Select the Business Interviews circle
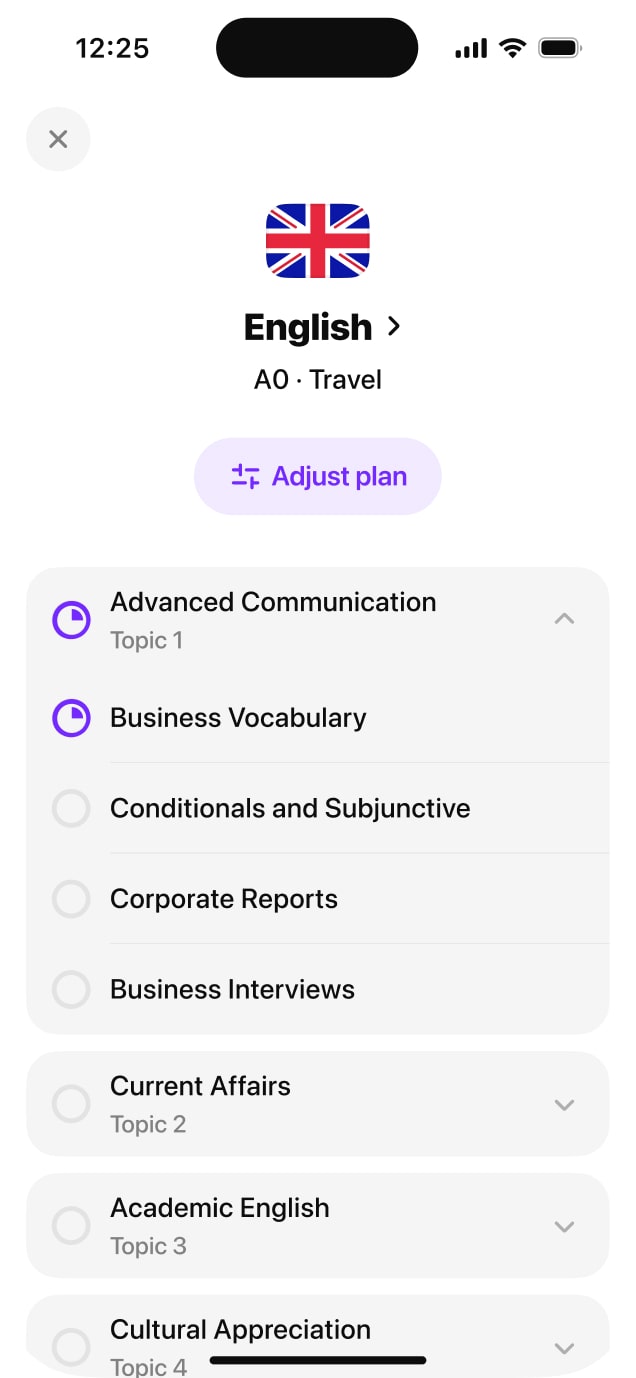Viewport: 636px width, 1378px height. coord(71,989)
